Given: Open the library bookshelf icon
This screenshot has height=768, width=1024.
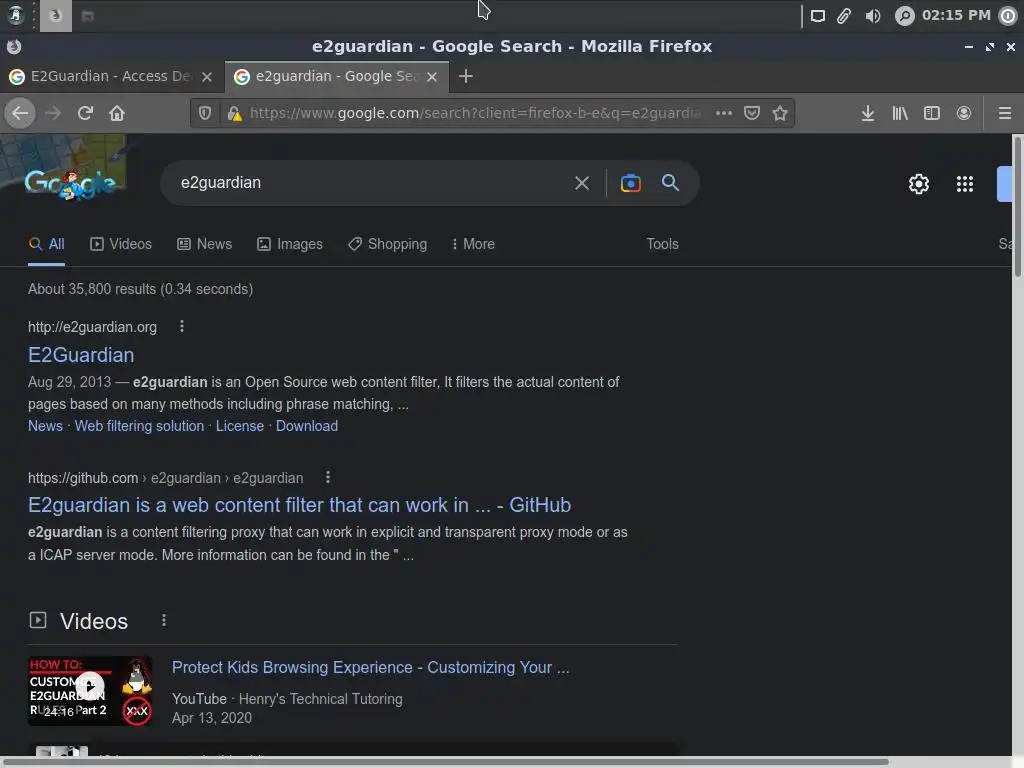Looking at the screenshot, I should pos(900,113).
